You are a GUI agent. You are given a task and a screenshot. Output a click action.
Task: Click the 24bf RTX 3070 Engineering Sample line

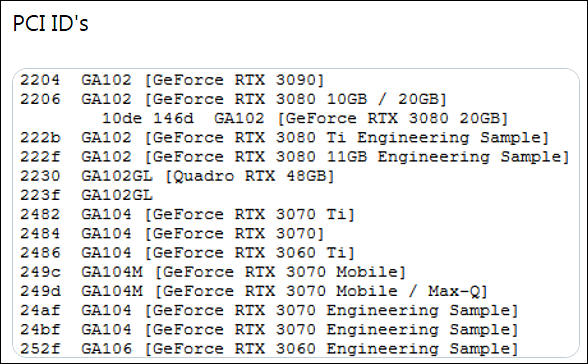click(269, 330)
